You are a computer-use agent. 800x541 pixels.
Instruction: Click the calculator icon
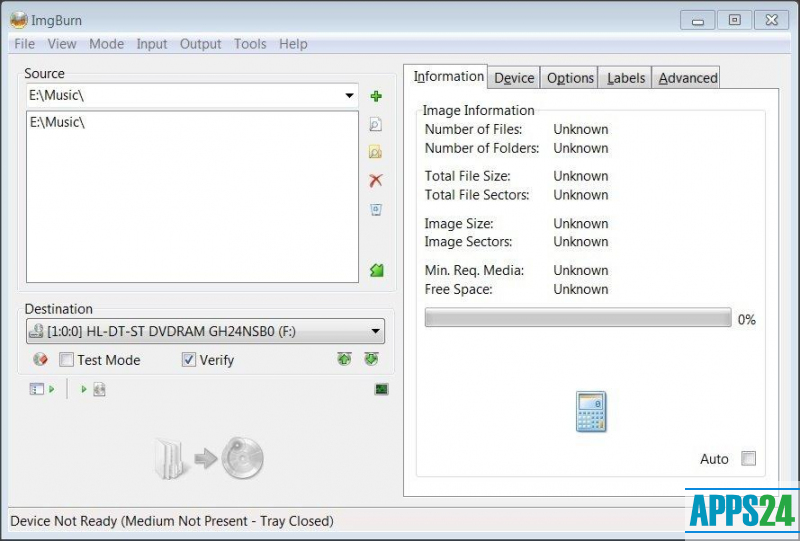coord(591,411)
